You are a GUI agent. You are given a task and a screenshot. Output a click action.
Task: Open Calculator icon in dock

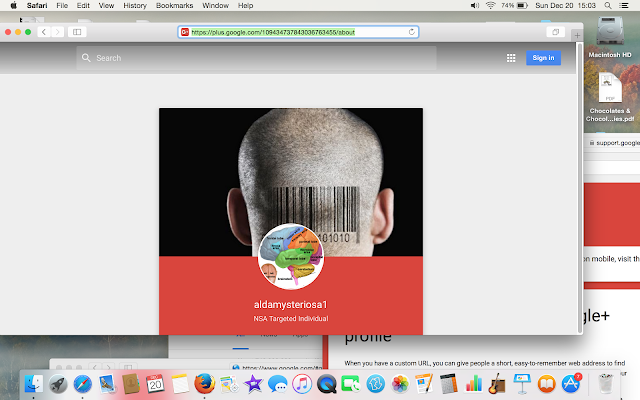(449, 384)
